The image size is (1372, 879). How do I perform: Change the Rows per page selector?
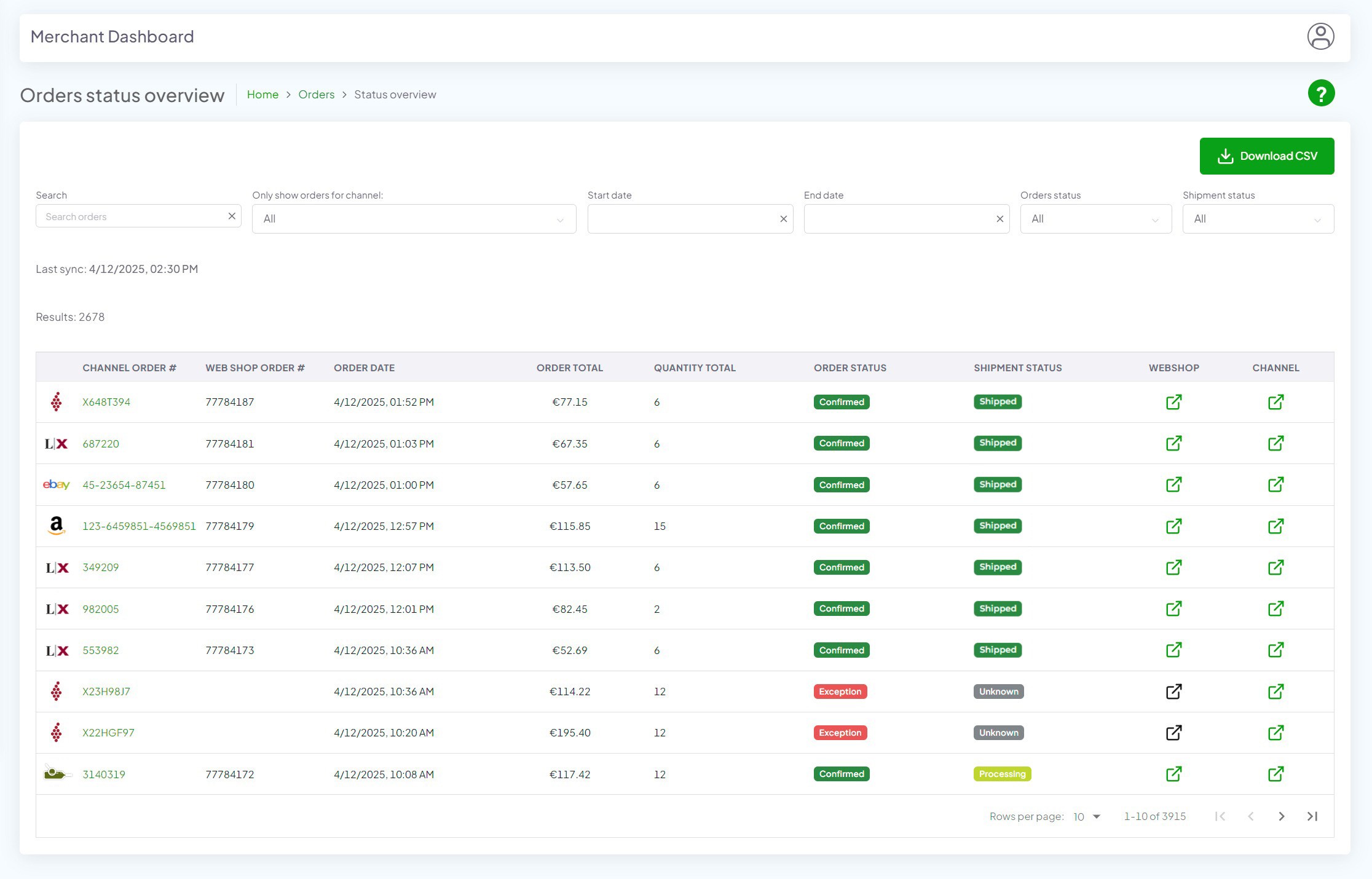pos(1086,816)
